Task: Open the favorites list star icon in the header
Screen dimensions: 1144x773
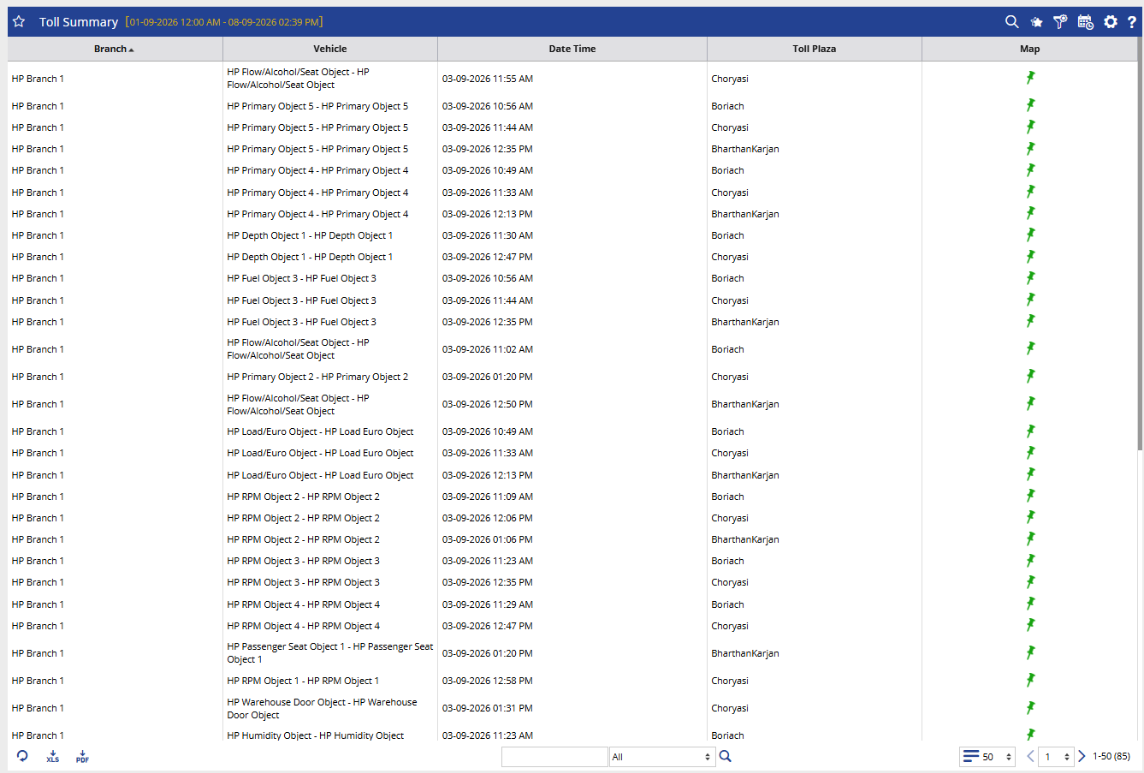Action: (1036, 22)
